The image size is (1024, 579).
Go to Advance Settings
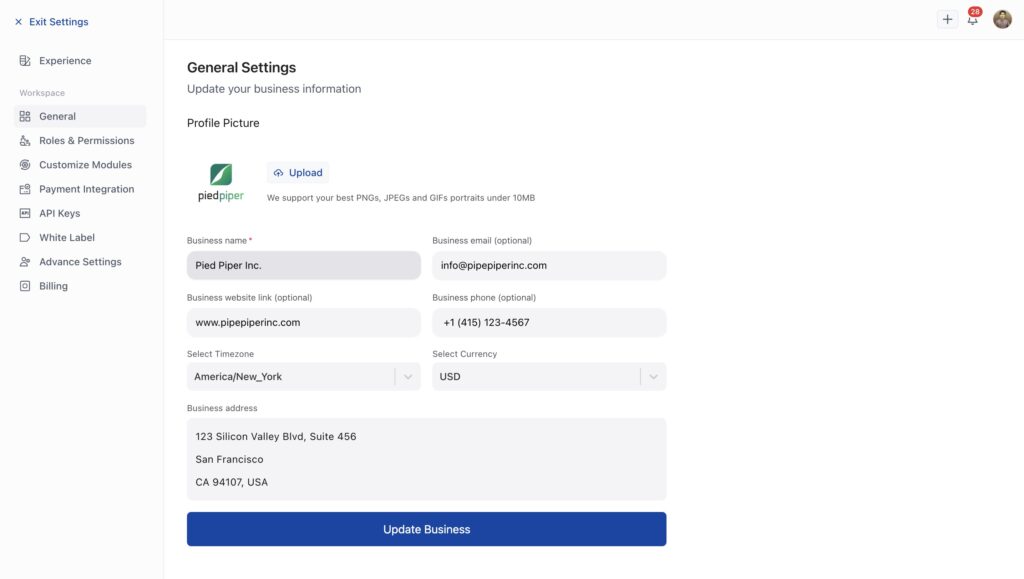(80, 262)
